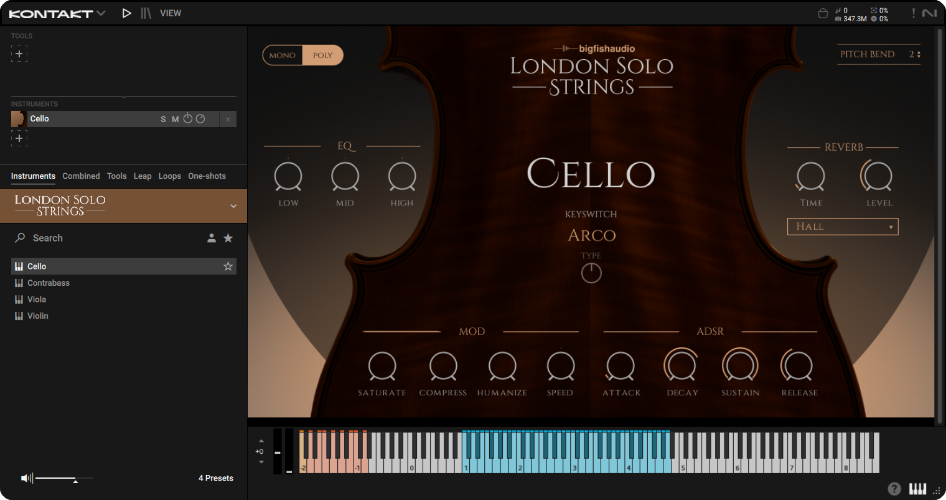Image resolution: width=946 pixels, height=500 pixels.
Task: Adjust the Humanize knob
Action: 502,367
